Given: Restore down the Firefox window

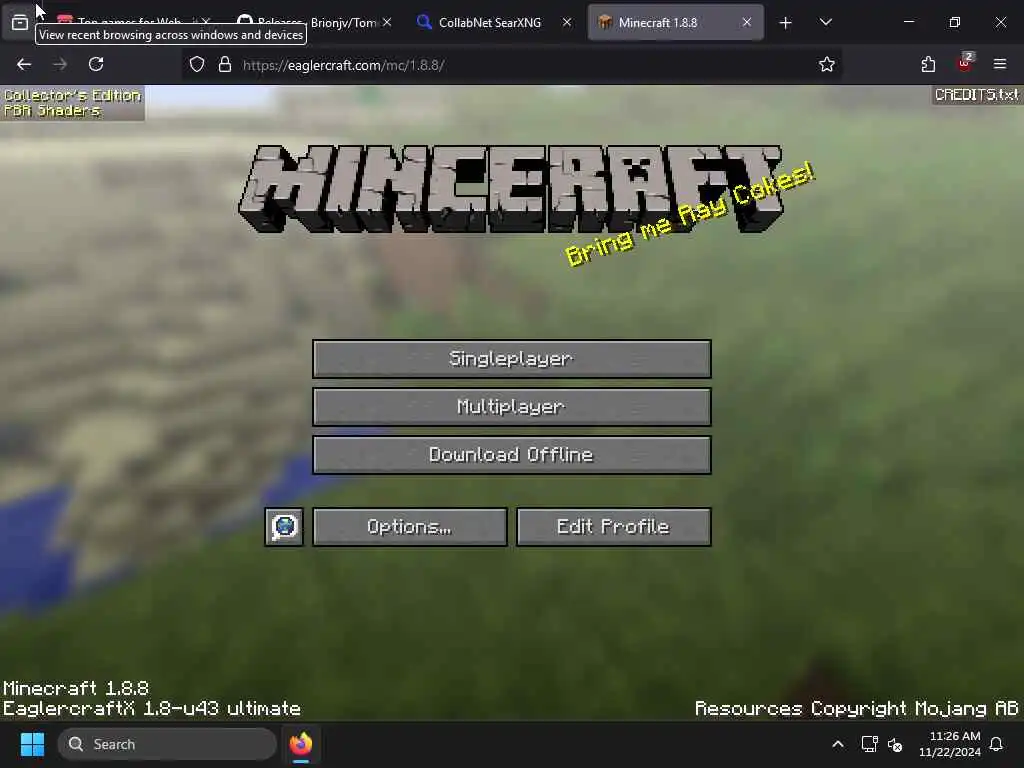Looking at the screenshot, I should click(955, 22).
